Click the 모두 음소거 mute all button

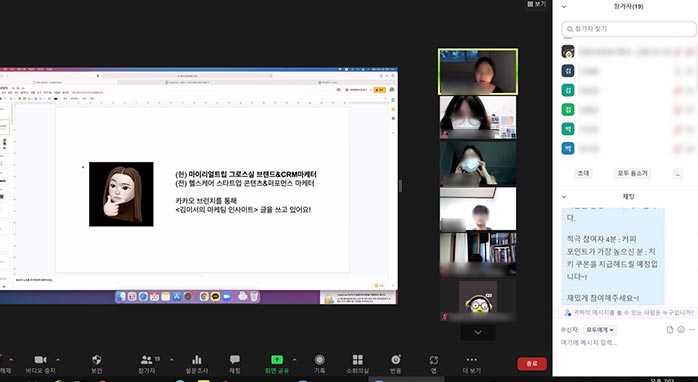tap(632, 173)
